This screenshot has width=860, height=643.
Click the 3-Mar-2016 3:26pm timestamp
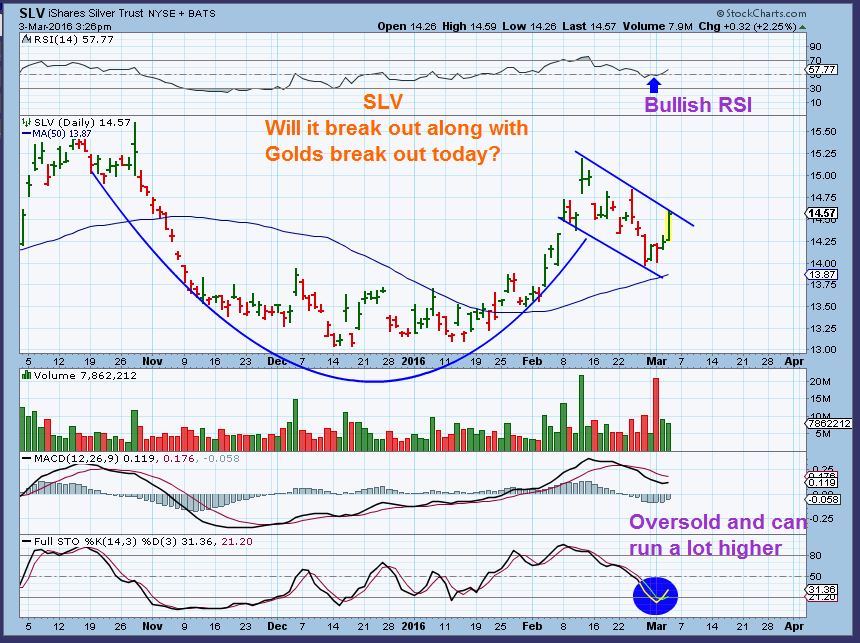coord(65,26)
